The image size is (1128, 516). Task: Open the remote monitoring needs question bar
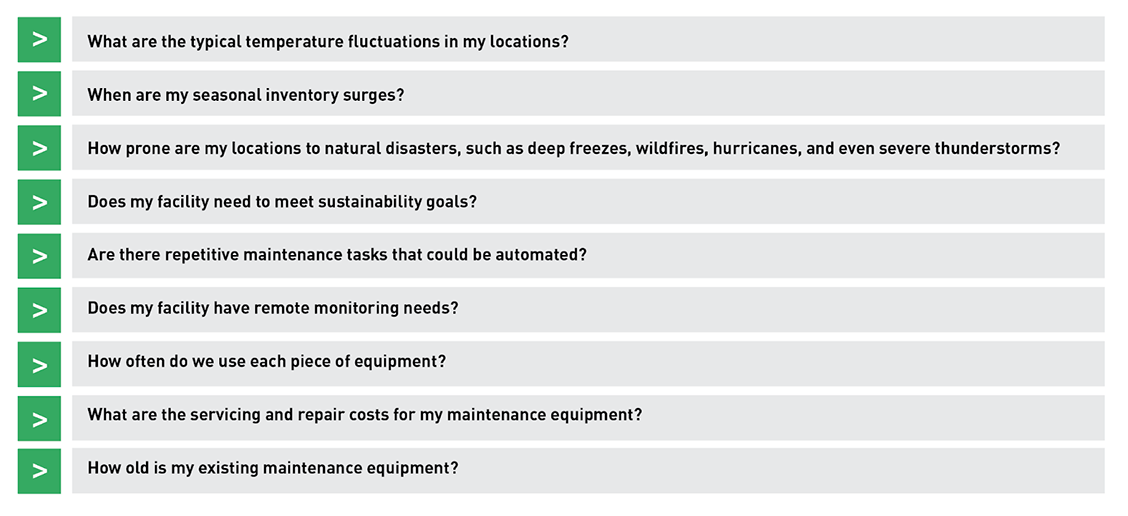tap(587, 310)
